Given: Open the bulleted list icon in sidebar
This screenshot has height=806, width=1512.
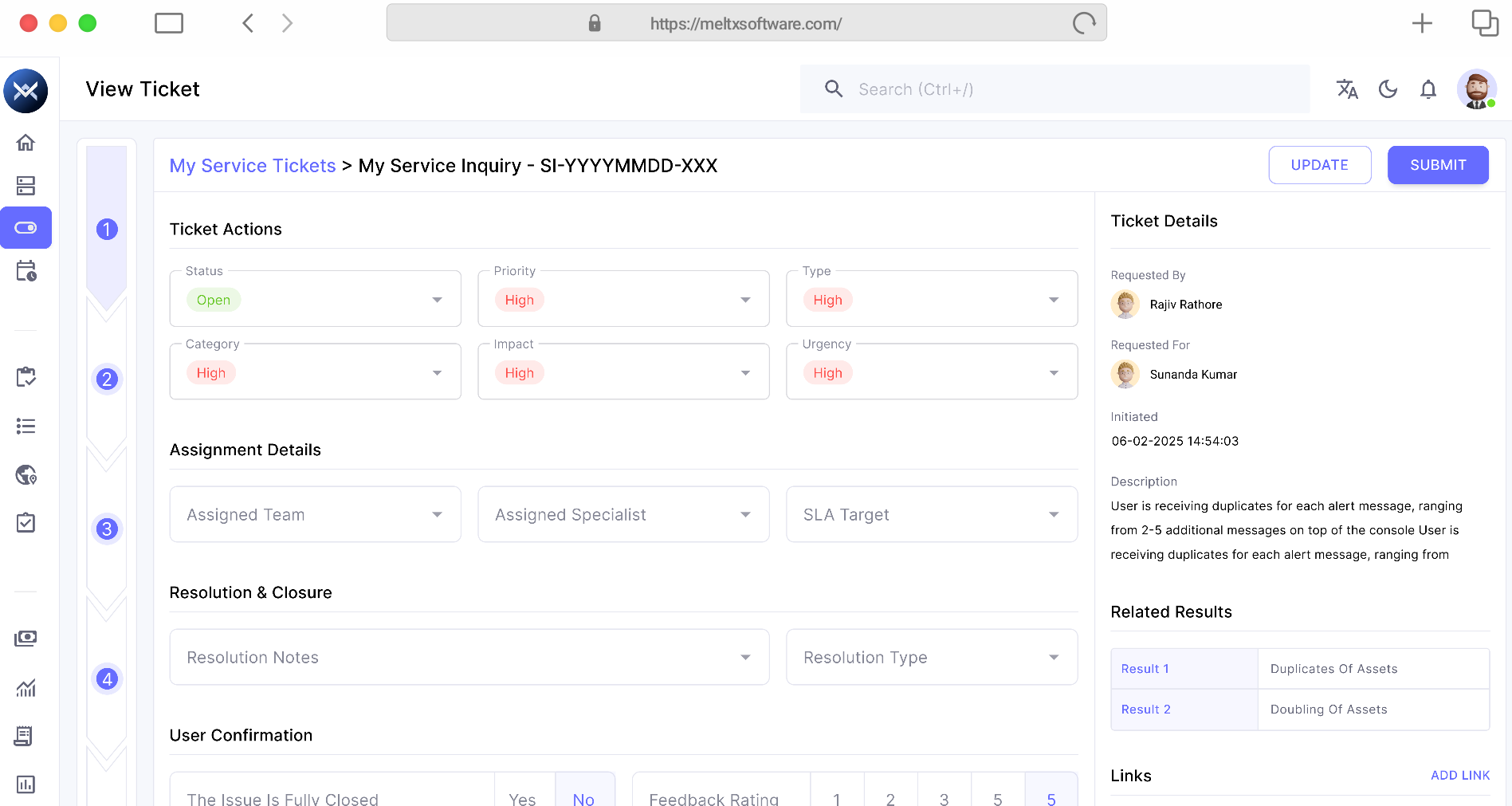Looking at the screenshot, I should (26, 427).
